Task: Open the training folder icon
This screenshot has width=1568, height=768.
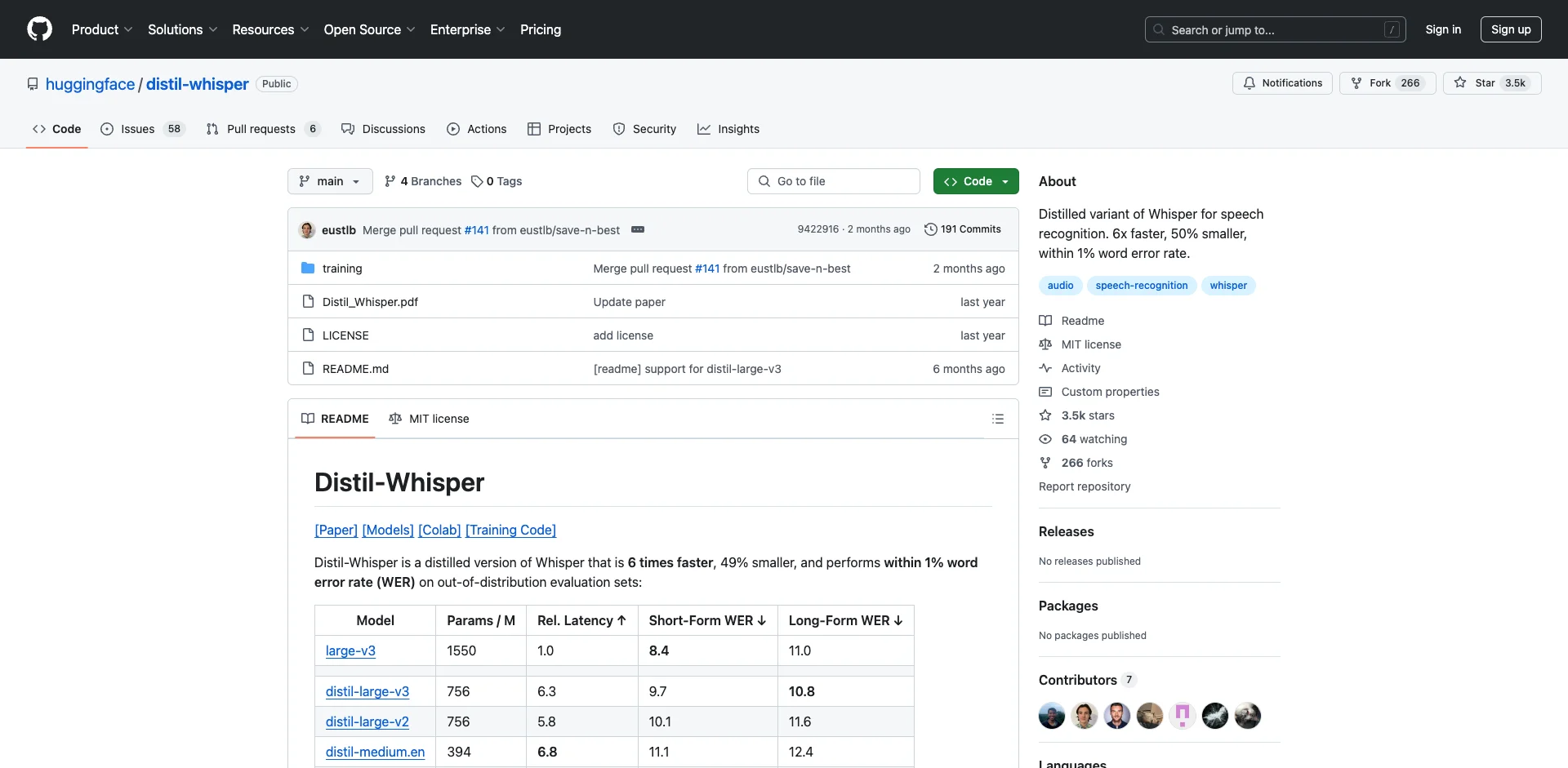Action: coord(308,268)
